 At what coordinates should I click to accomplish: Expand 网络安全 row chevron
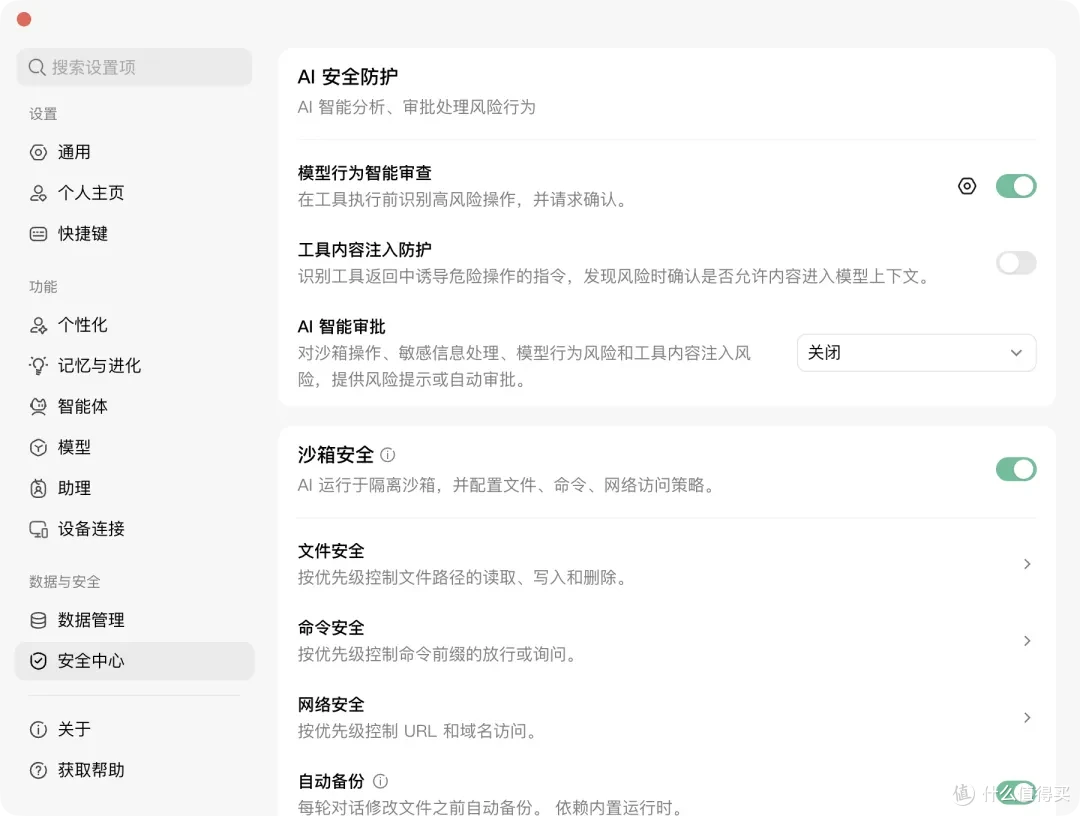(1027, 718)
